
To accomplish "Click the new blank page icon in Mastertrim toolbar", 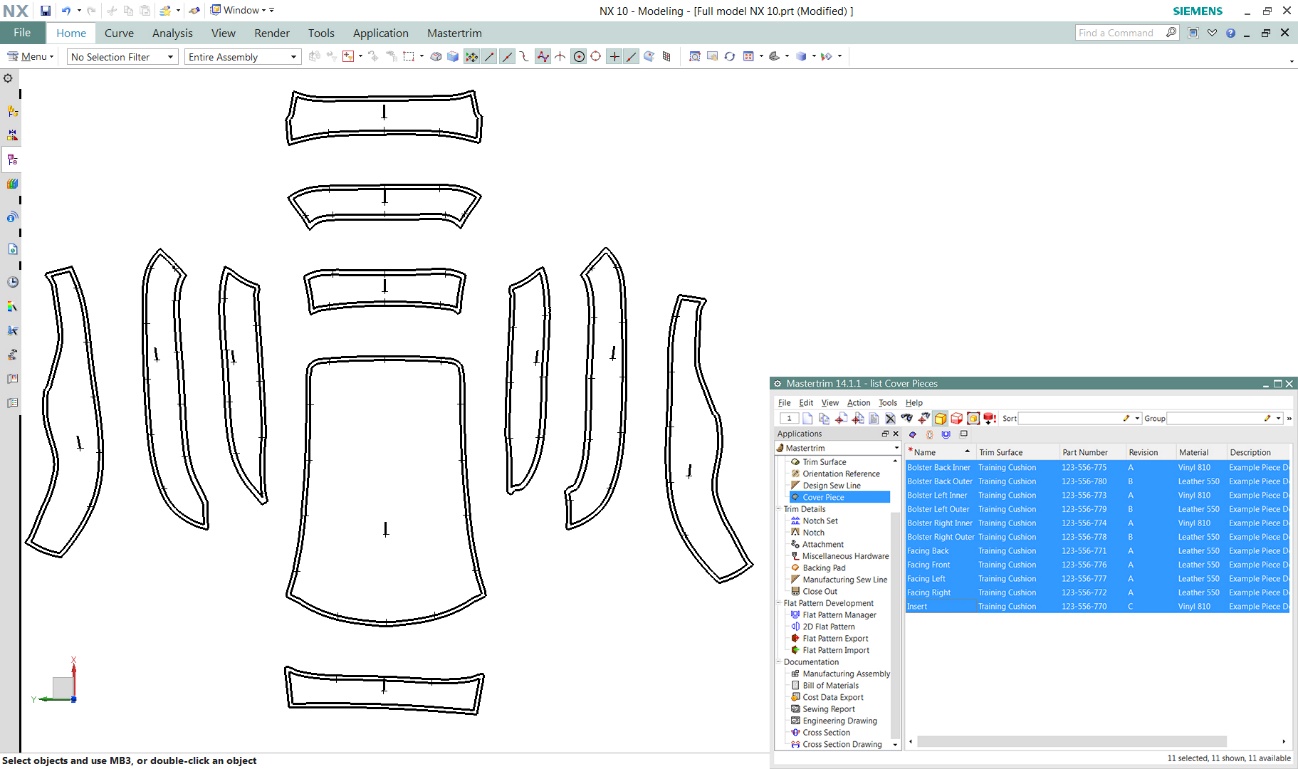I will point(808,419).
